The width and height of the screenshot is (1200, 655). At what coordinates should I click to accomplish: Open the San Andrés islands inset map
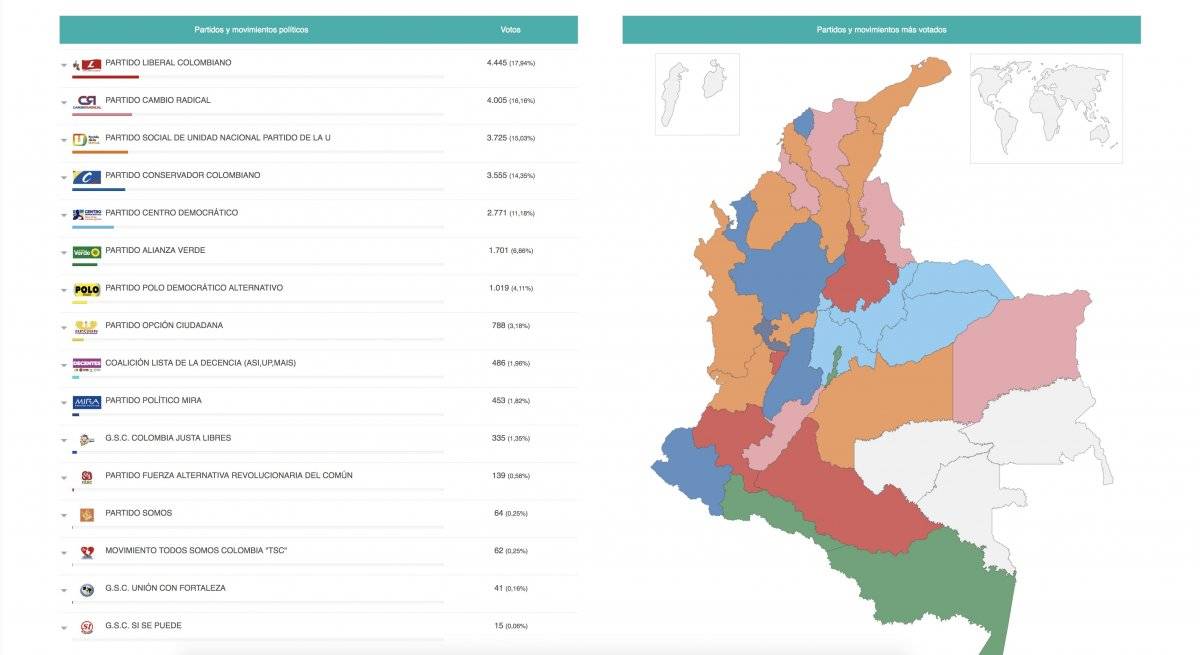coord(697,95)
